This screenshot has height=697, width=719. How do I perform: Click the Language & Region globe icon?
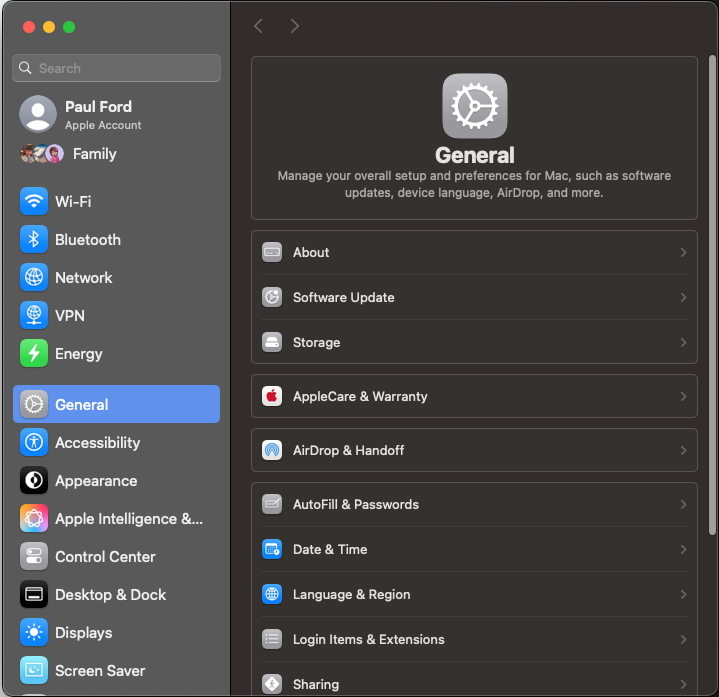pos(272,594)
